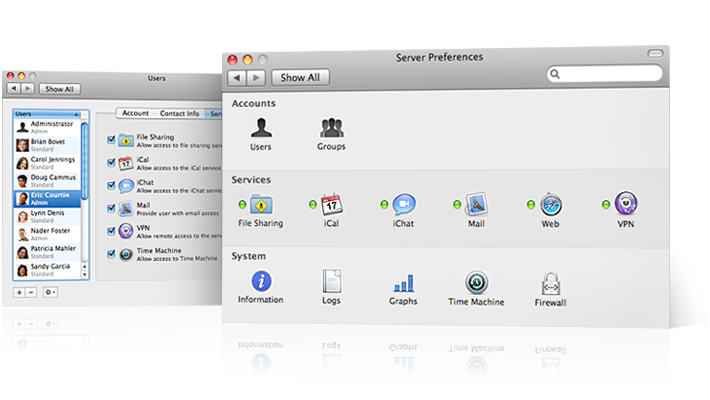Screen dimensions: 710x400
Task: Open Users in Server Preferences
Action: click(261, 134)
